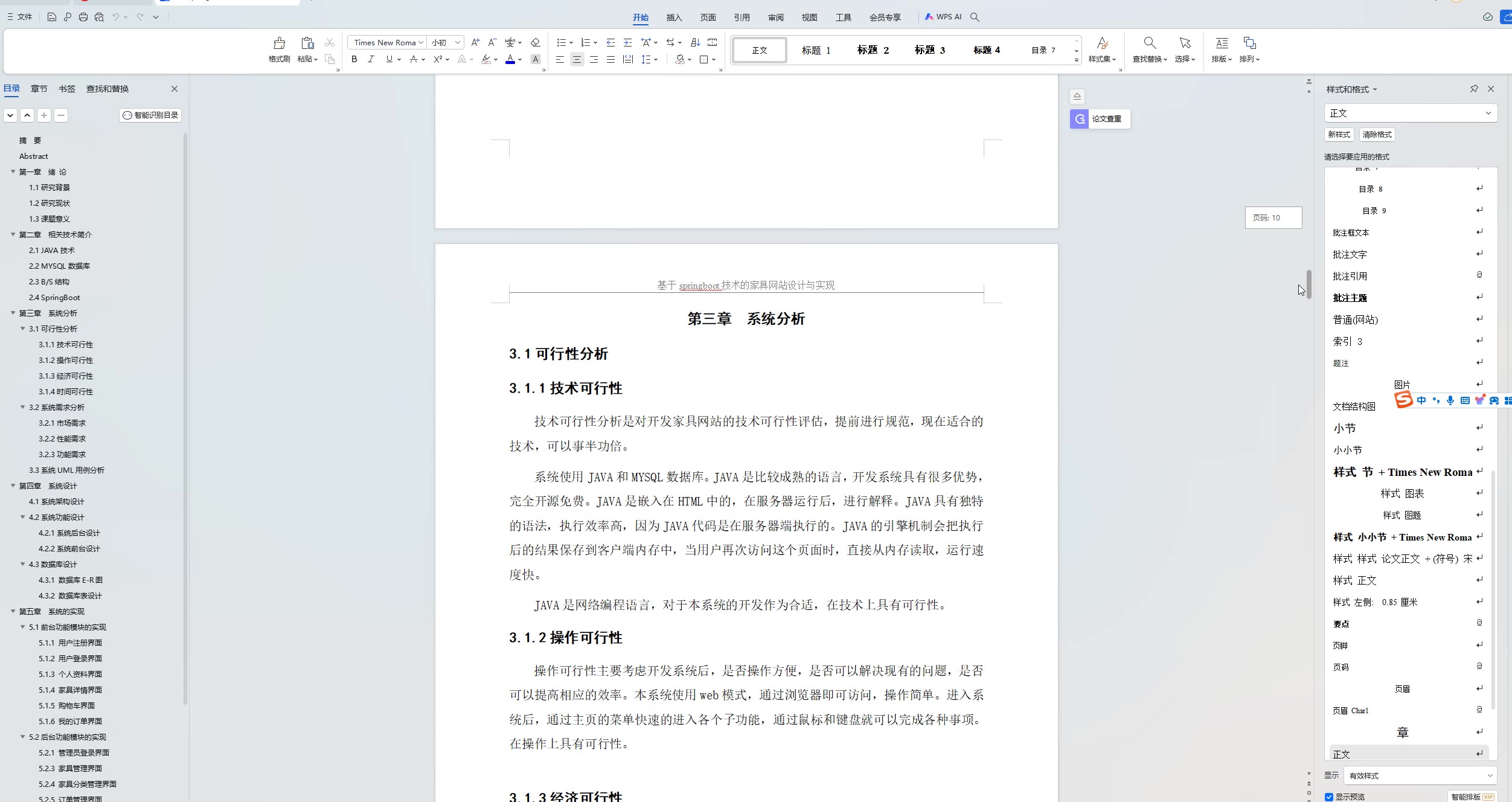Click the Format Painter brush icon
This screenshot has height=802, width=1512.
pos(279,43)
